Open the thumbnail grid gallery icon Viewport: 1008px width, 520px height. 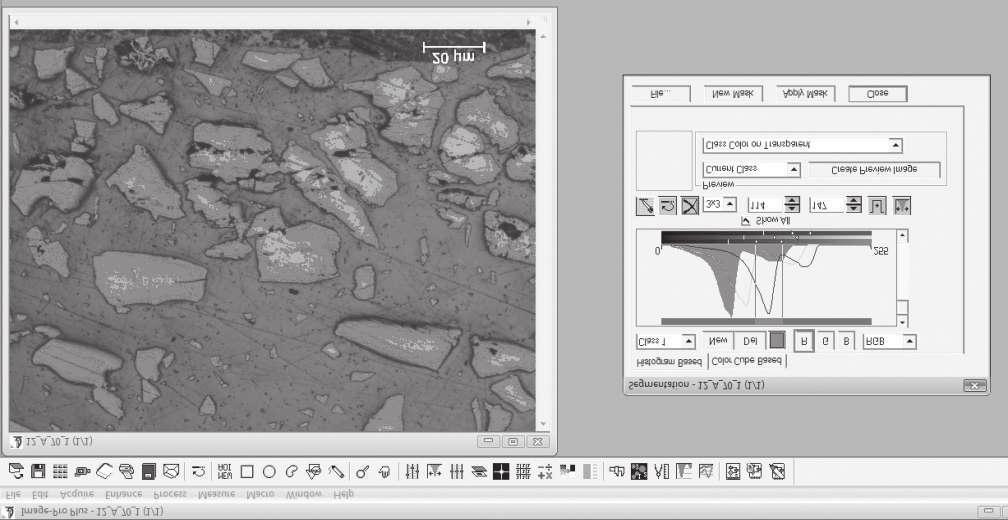(60, 472)
